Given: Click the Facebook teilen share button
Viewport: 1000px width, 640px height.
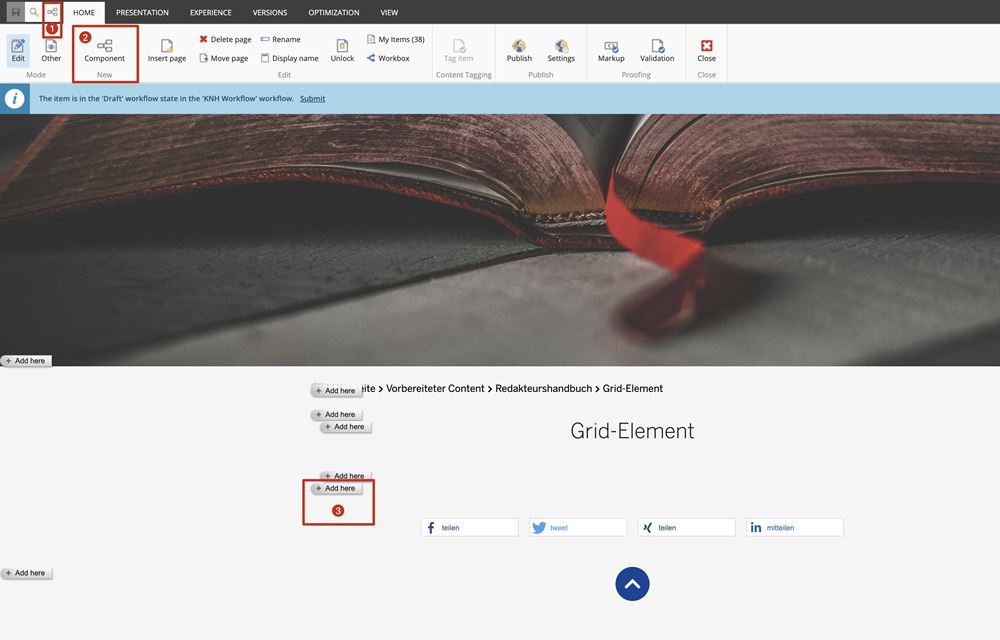Looking at the screenshot, I should [x=470, y=527].
